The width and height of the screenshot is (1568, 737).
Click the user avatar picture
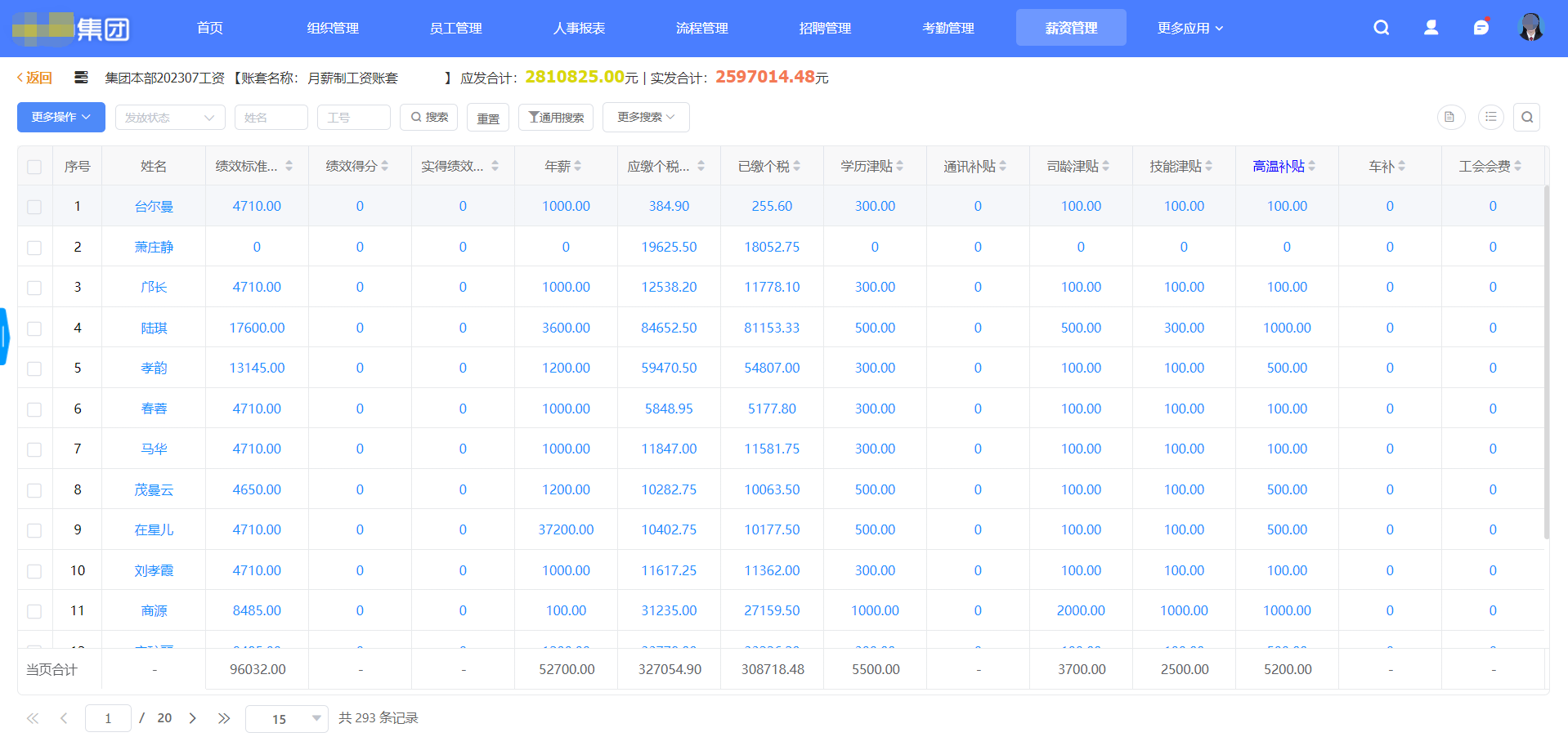point(1530,28)
